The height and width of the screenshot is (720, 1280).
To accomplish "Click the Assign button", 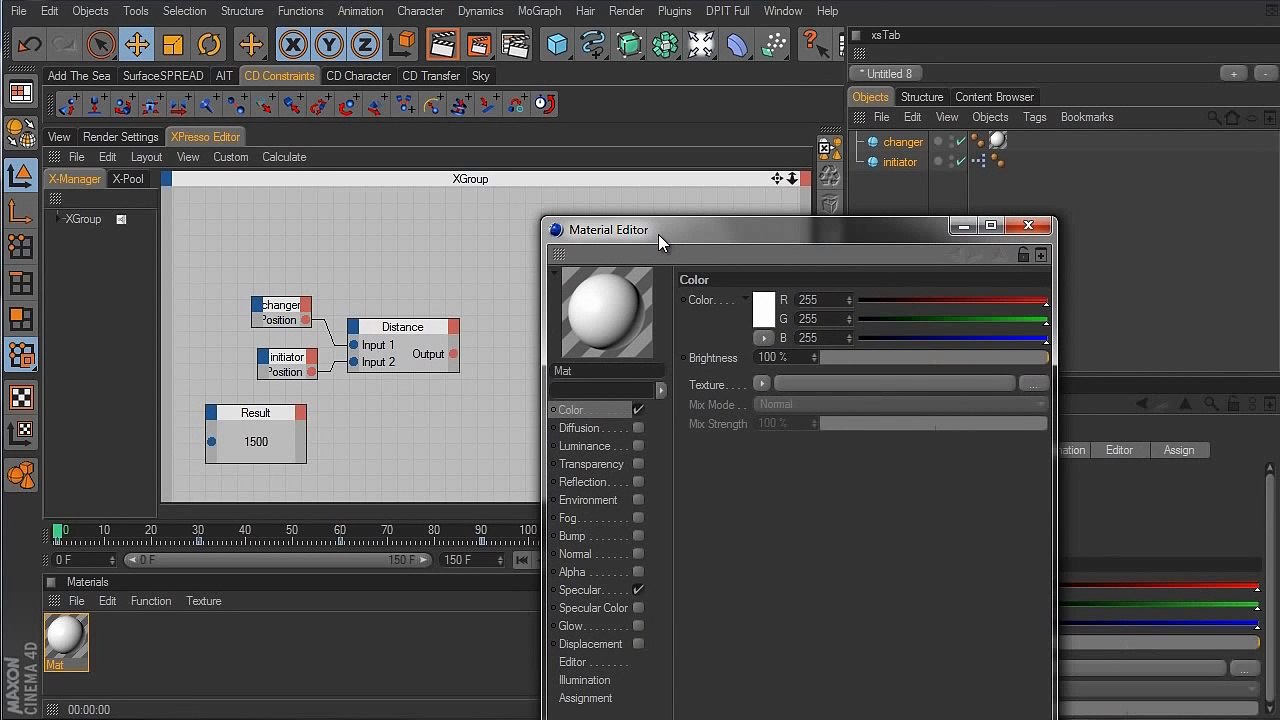I will (1178, 450).
